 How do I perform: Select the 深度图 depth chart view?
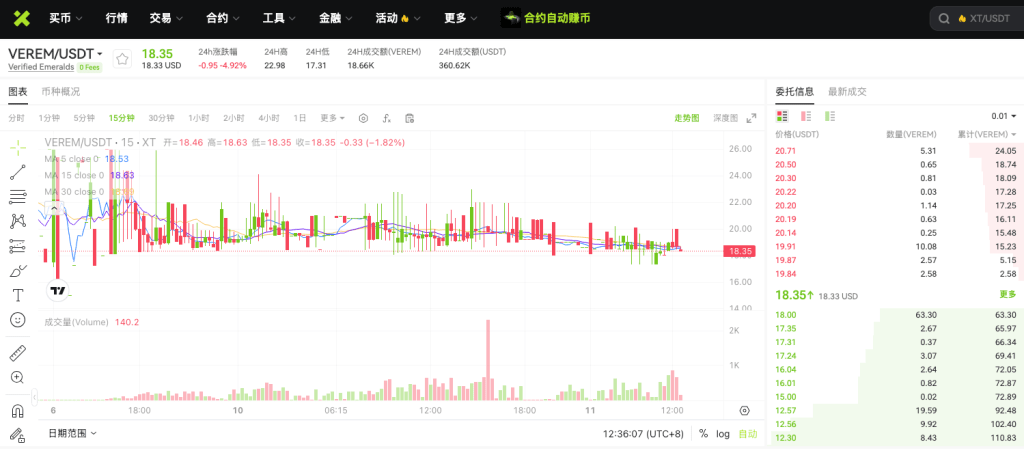tap(725, 118)
